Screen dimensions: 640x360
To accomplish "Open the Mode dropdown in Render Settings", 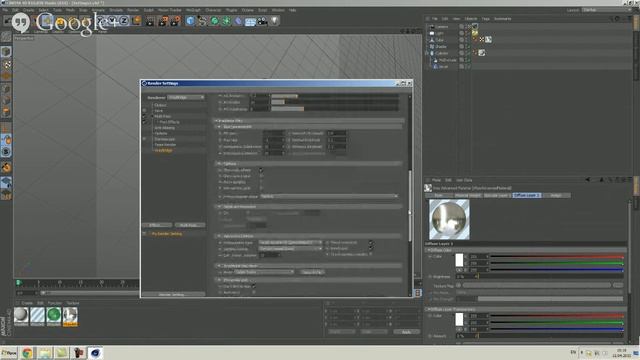I will click(264, 272).
